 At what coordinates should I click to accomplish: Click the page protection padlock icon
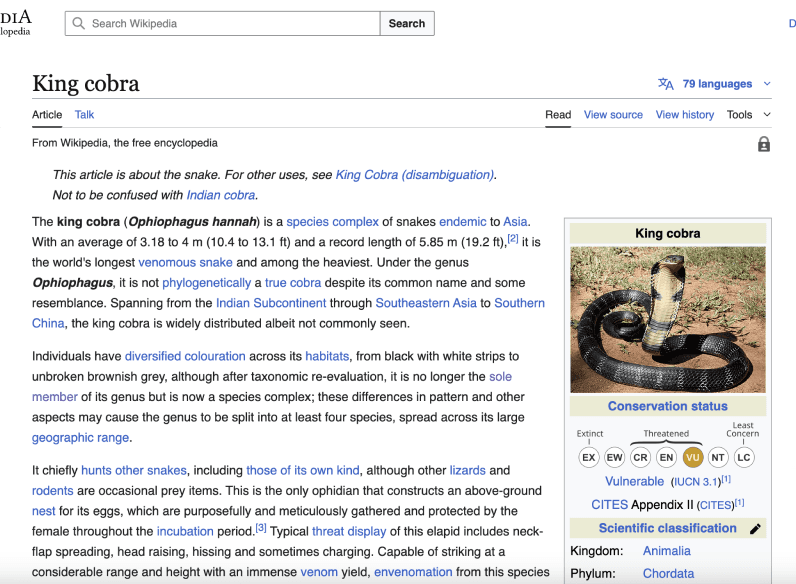(x=764, y=144)
